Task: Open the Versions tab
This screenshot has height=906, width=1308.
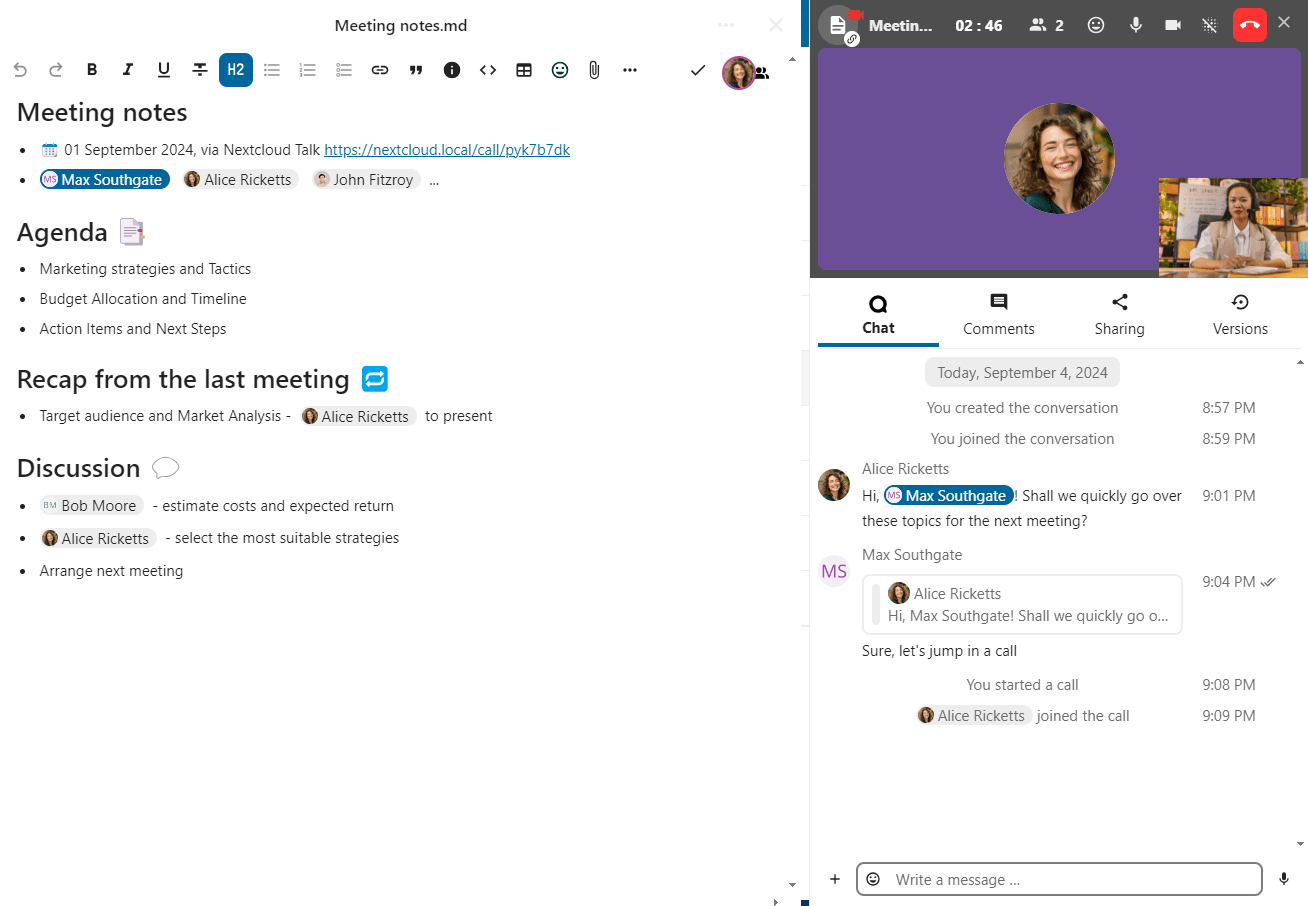Action: [x=1240, y=315]
